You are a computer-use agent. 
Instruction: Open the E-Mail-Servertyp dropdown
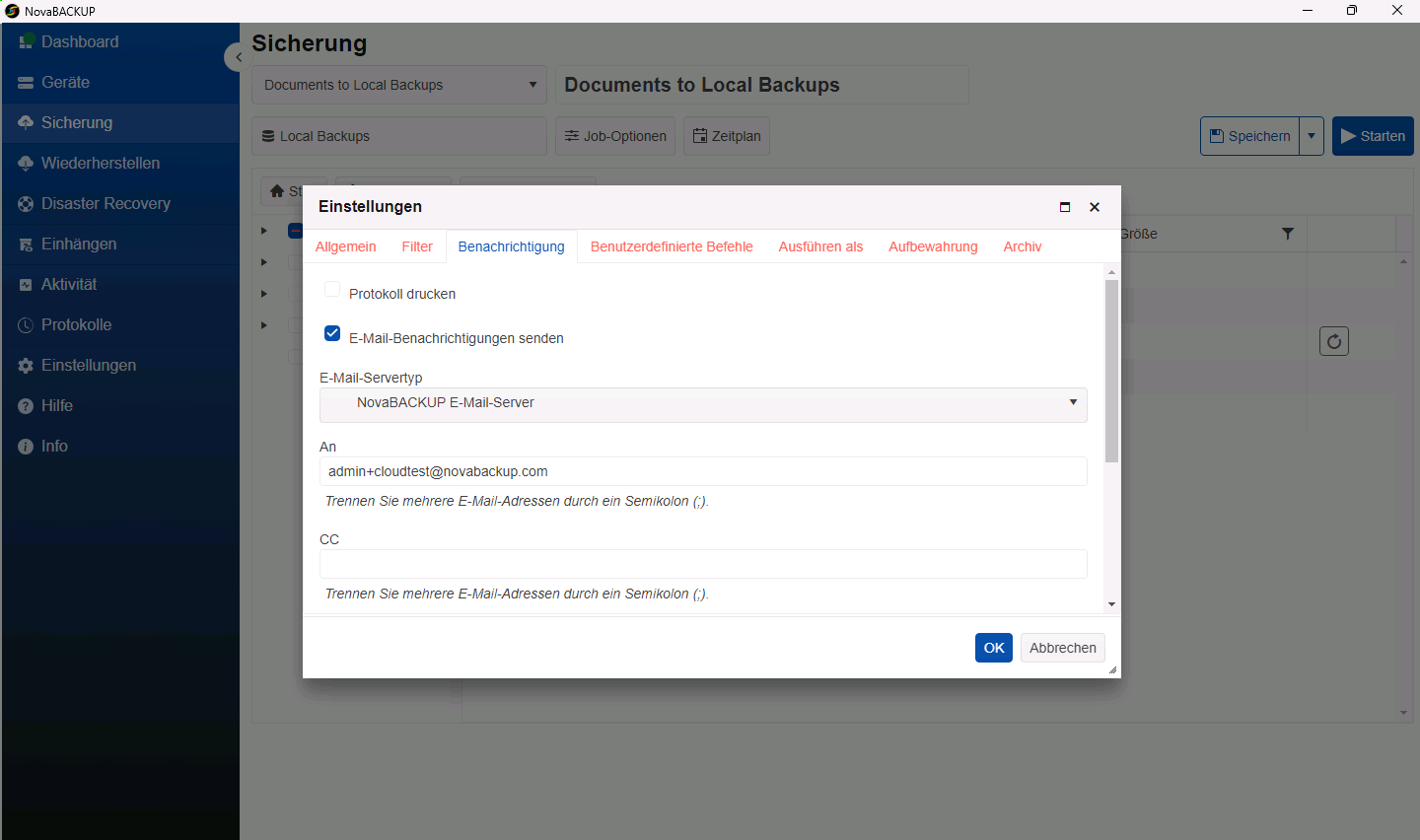click(703, 404)
